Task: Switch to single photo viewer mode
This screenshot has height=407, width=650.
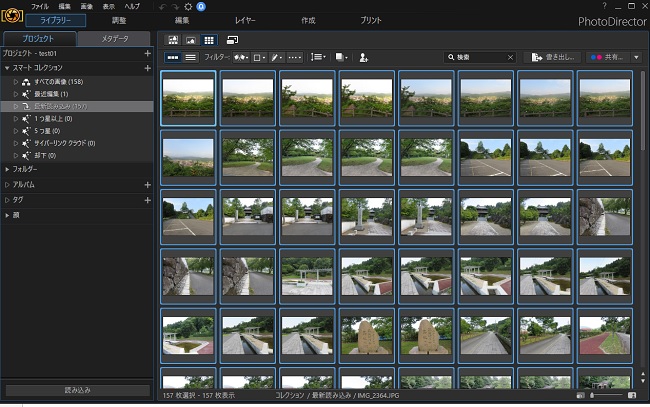Action: coord(190,39)
